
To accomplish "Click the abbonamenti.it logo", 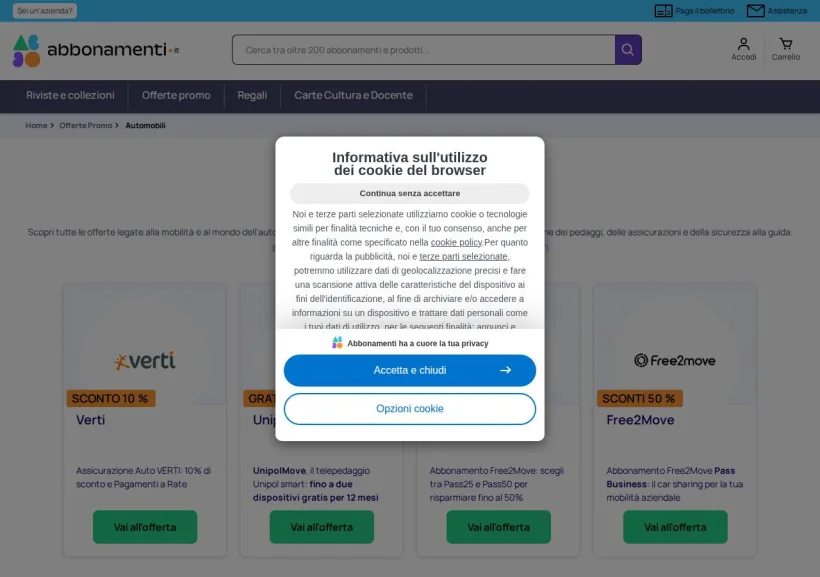I will point(96,51).
